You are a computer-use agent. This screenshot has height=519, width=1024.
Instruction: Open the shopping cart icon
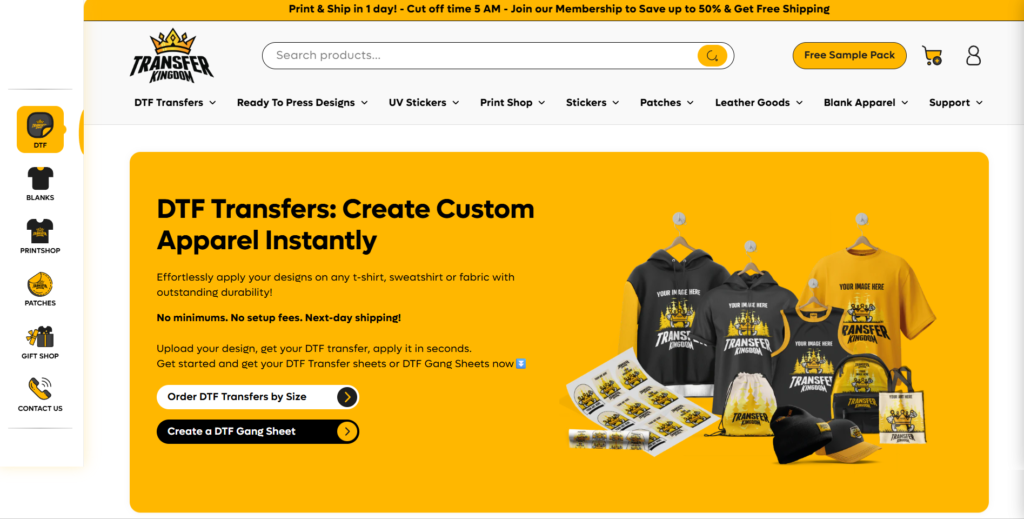[932, 55]
